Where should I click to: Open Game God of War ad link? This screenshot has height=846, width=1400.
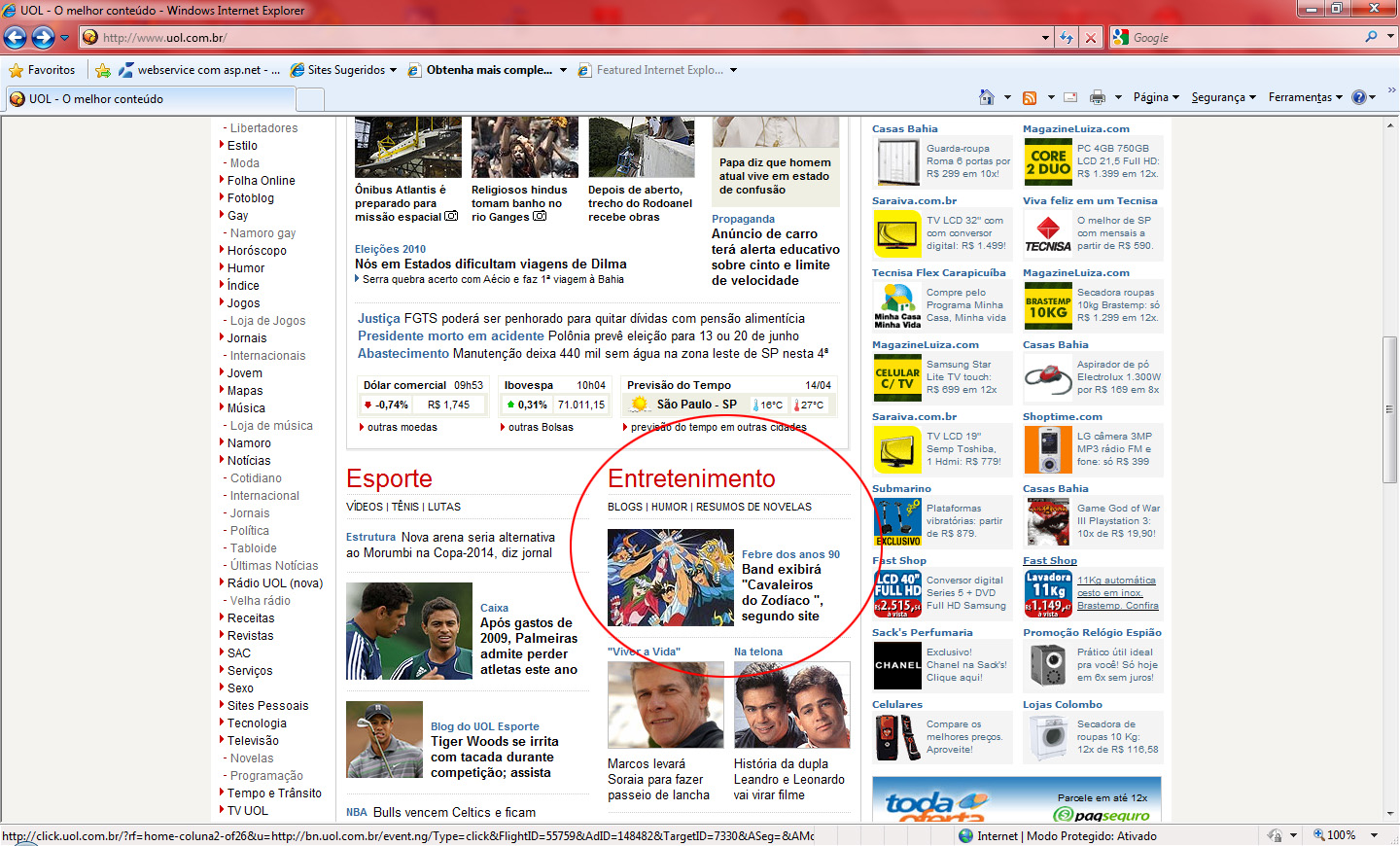tap(1118, 520)
